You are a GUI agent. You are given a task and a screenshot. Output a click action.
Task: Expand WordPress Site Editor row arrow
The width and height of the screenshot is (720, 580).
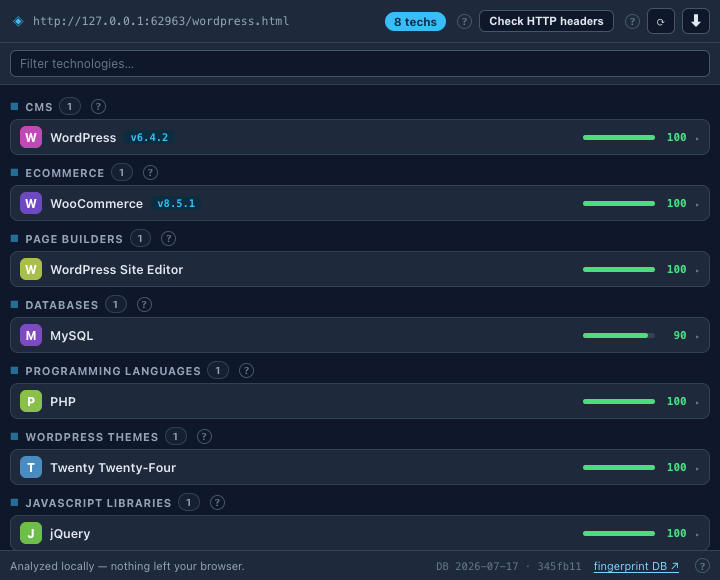[697, 270]
